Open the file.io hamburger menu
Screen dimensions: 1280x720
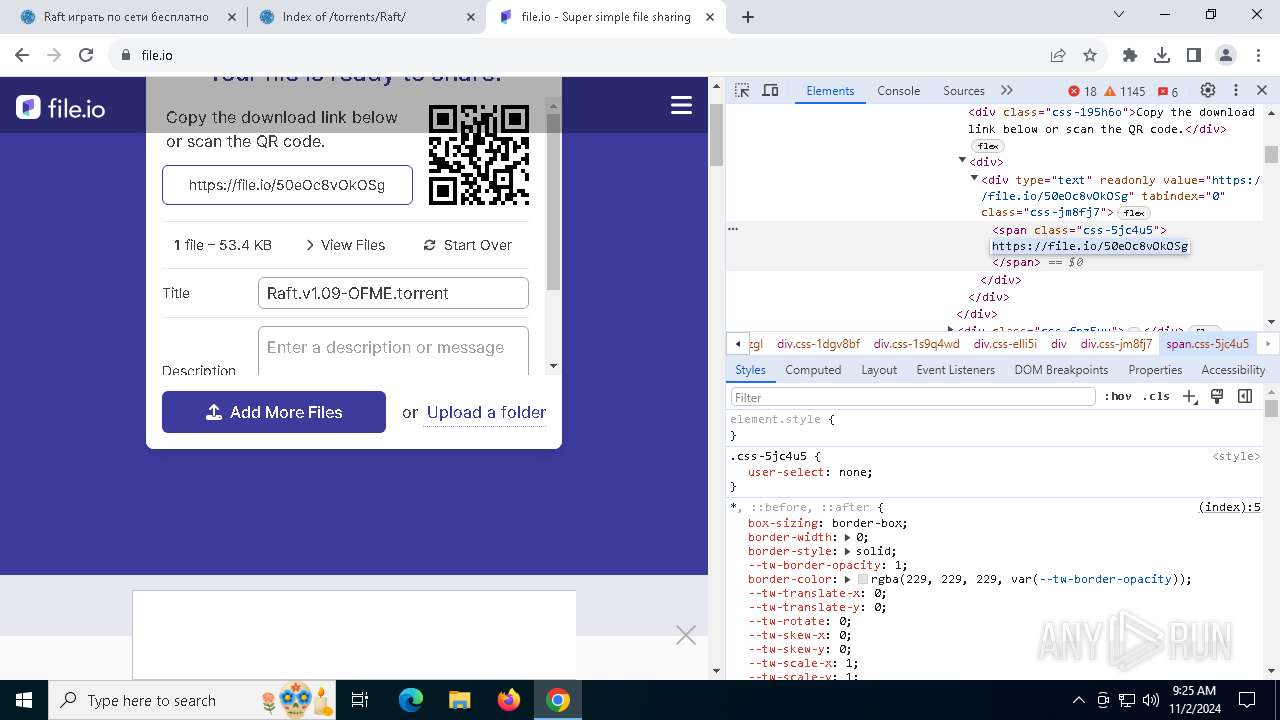pos(682,105)
